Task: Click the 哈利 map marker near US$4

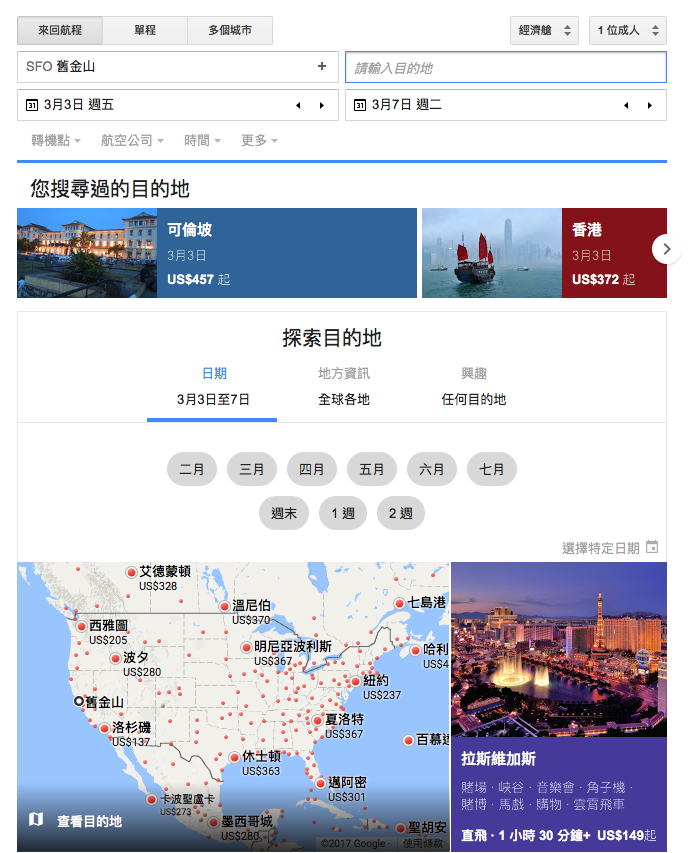Action: 415,650
